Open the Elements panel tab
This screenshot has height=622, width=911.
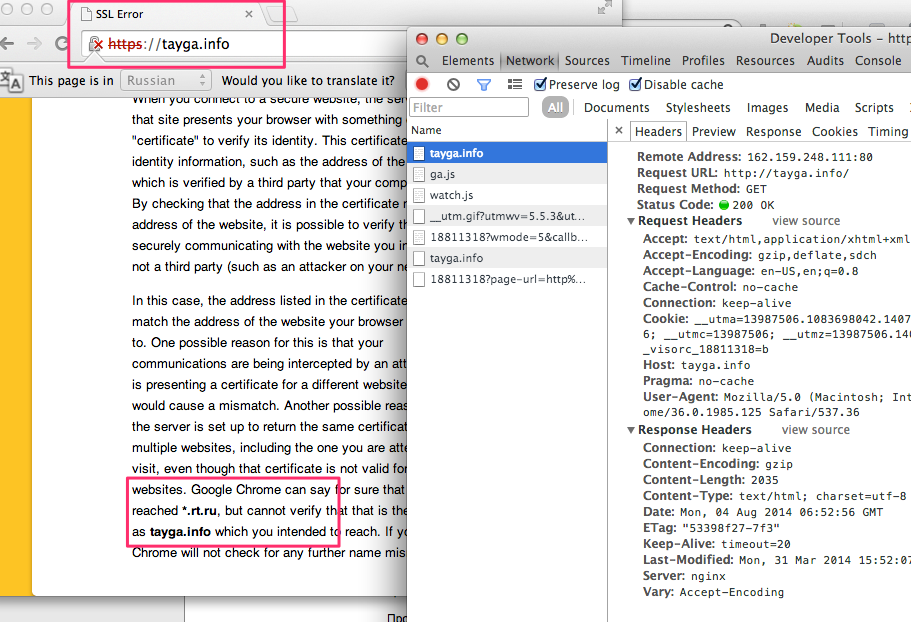pos(468,60)
